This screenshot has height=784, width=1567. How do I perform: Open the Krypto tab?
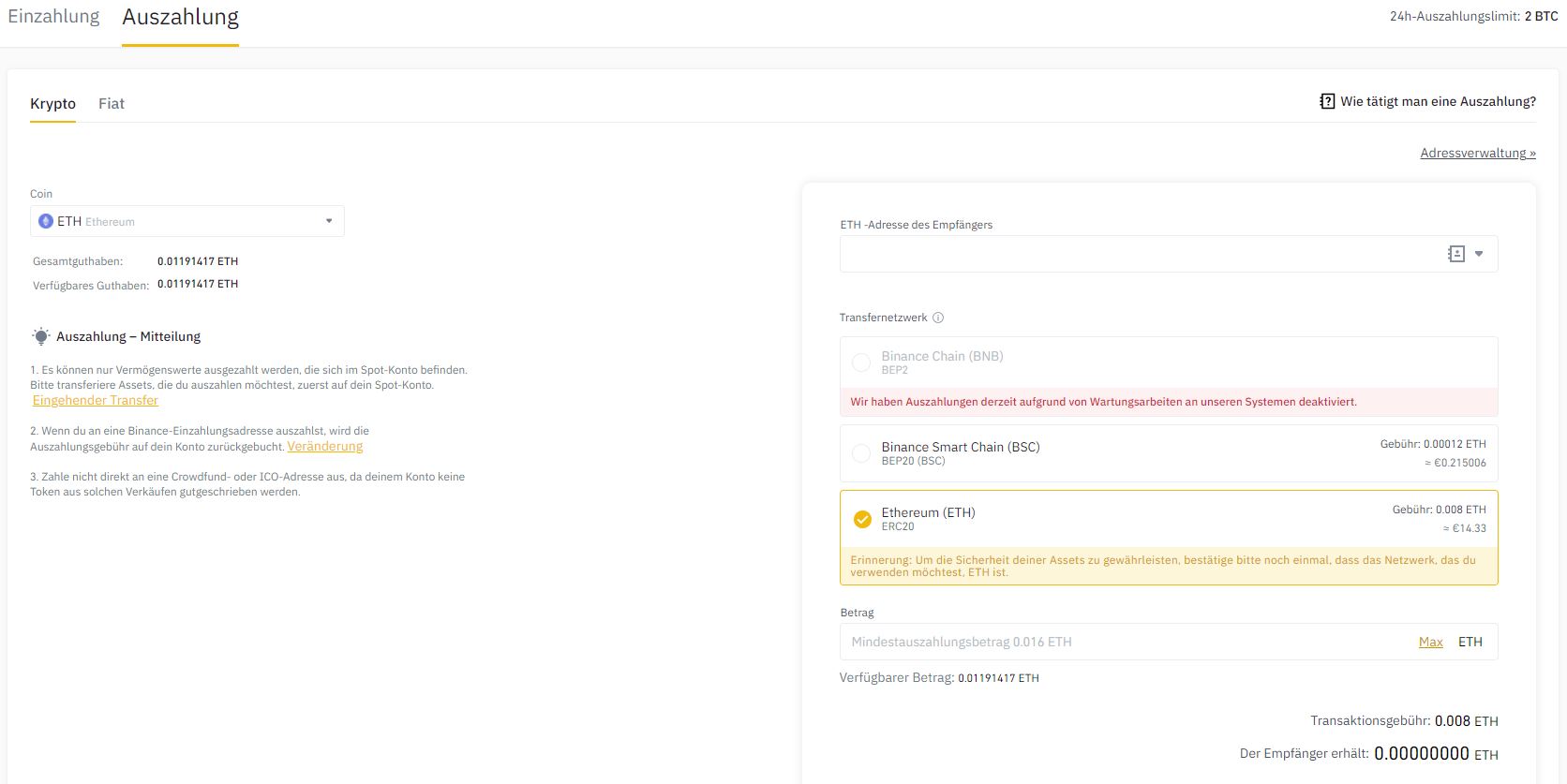tap(52, 103)
